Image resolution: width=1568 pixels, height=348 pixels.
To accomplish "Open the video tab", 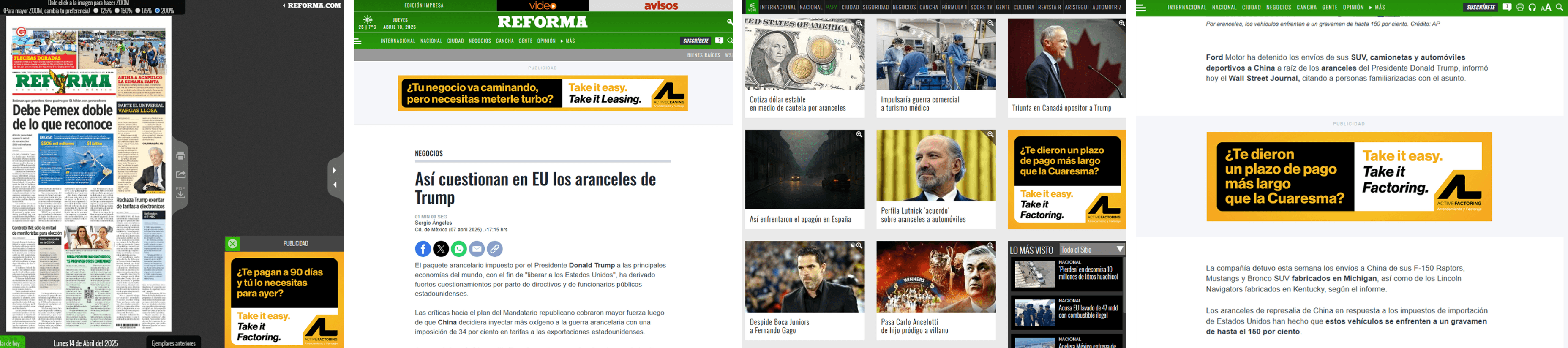I will click(543, 5).
